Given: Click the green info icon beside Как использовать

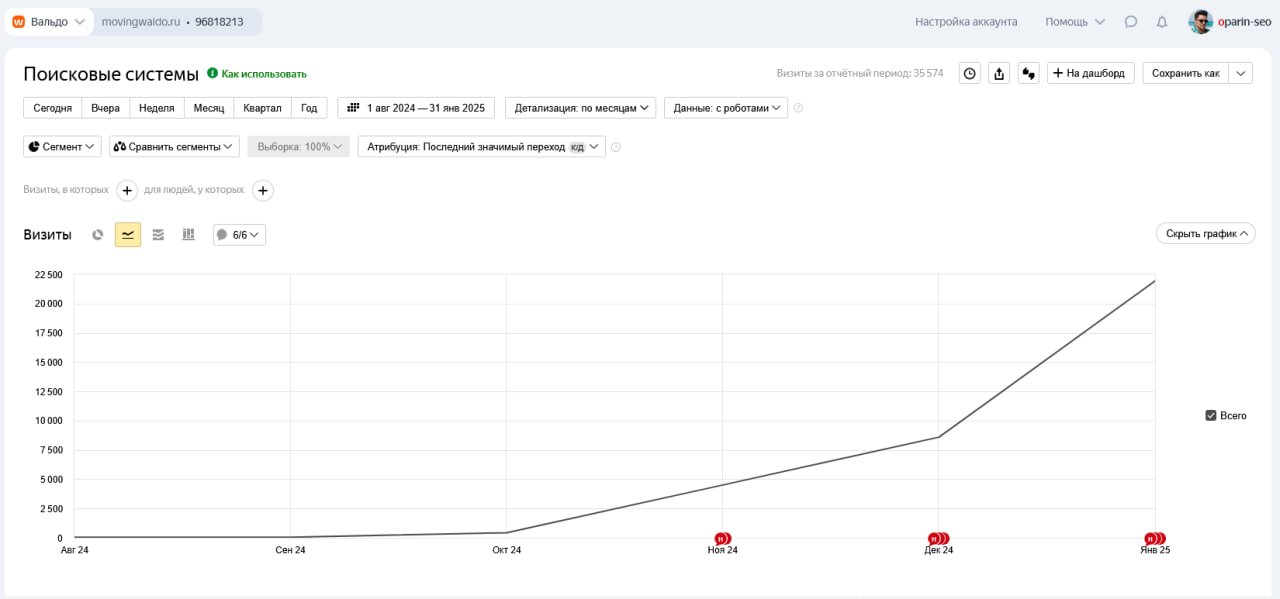Looking at the screenshot, I should click(212, 73).
